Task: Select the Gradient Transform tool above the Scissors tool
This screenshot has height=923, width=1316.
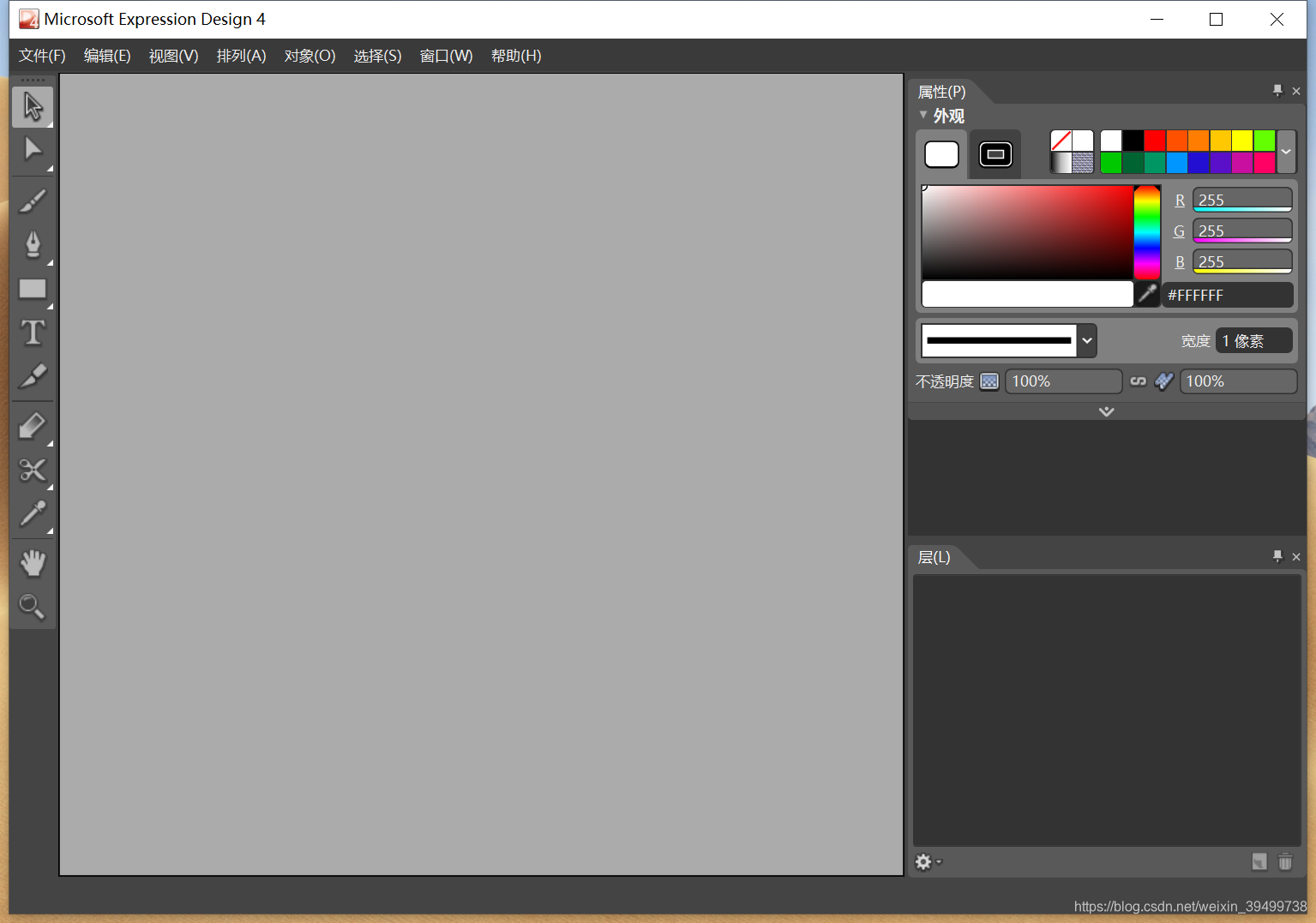Action: (33, 426)
